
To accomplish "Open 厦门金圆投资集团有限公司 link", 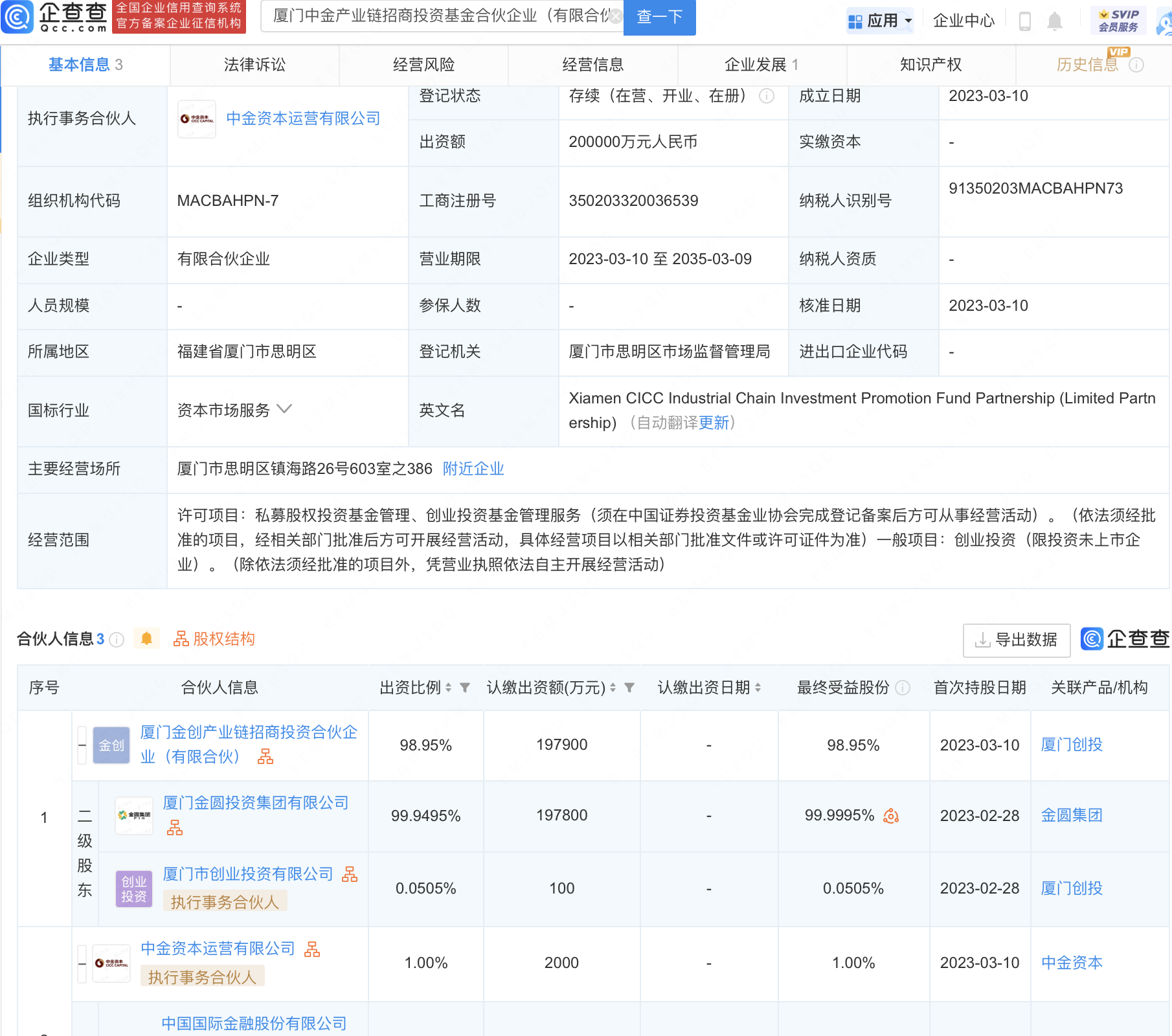I will tap(256, 803).
